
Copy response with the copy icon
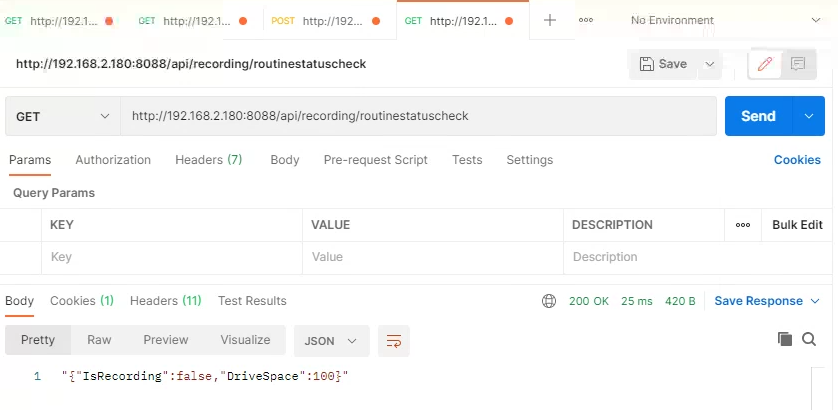[785, 340]
